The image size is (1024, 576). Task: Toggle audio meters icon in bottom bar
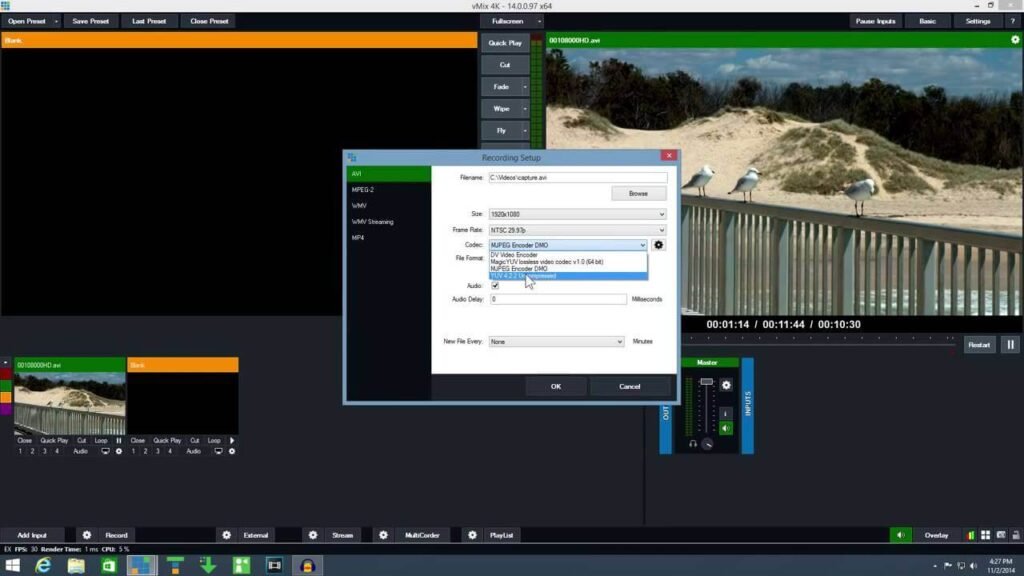(x=971, y=536)
